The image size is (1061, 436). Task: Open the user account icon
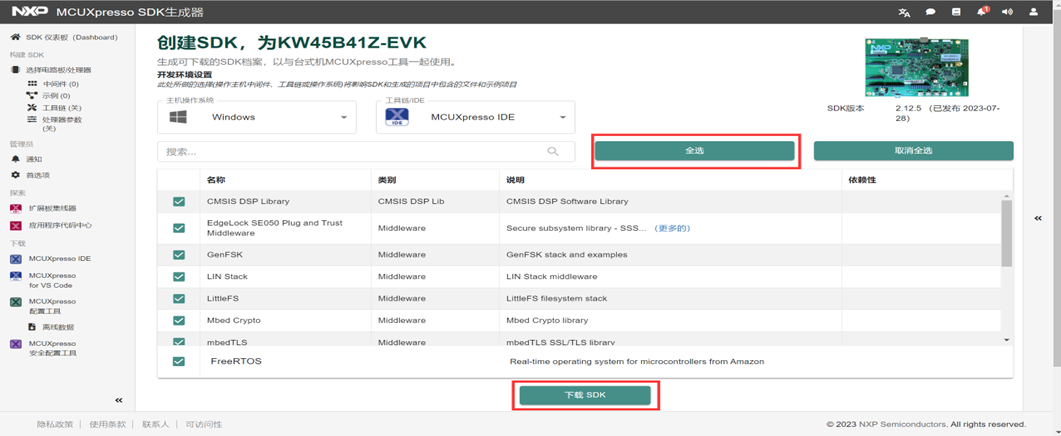coord(1033,12)
